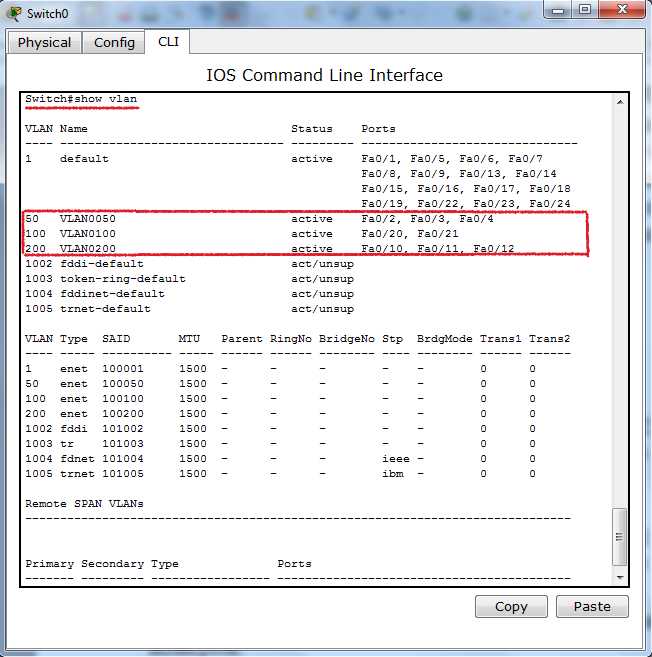652x657 pixels.
Task: Click the 'Remote SPAN VLANs' line
Action: point(84,504)
